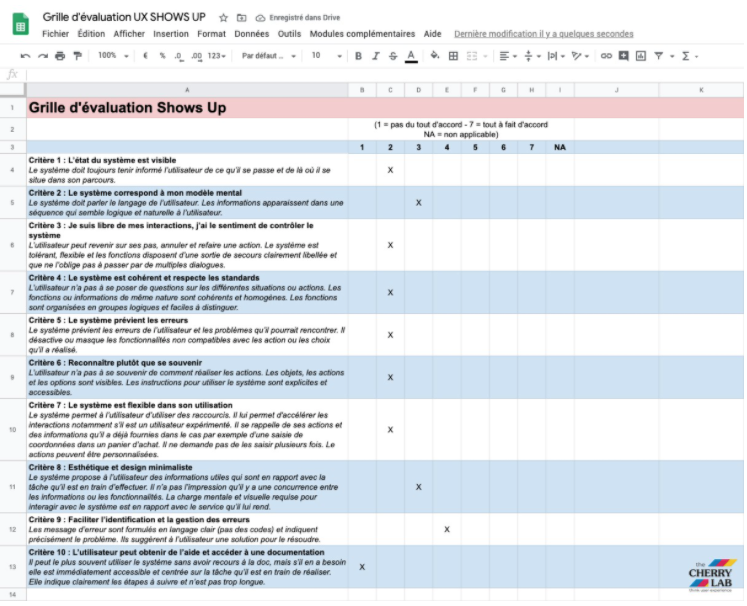Increase decimal places icon
Image resolution: width=747 pixels, height=606 pixels.
(x=196, y=56)
